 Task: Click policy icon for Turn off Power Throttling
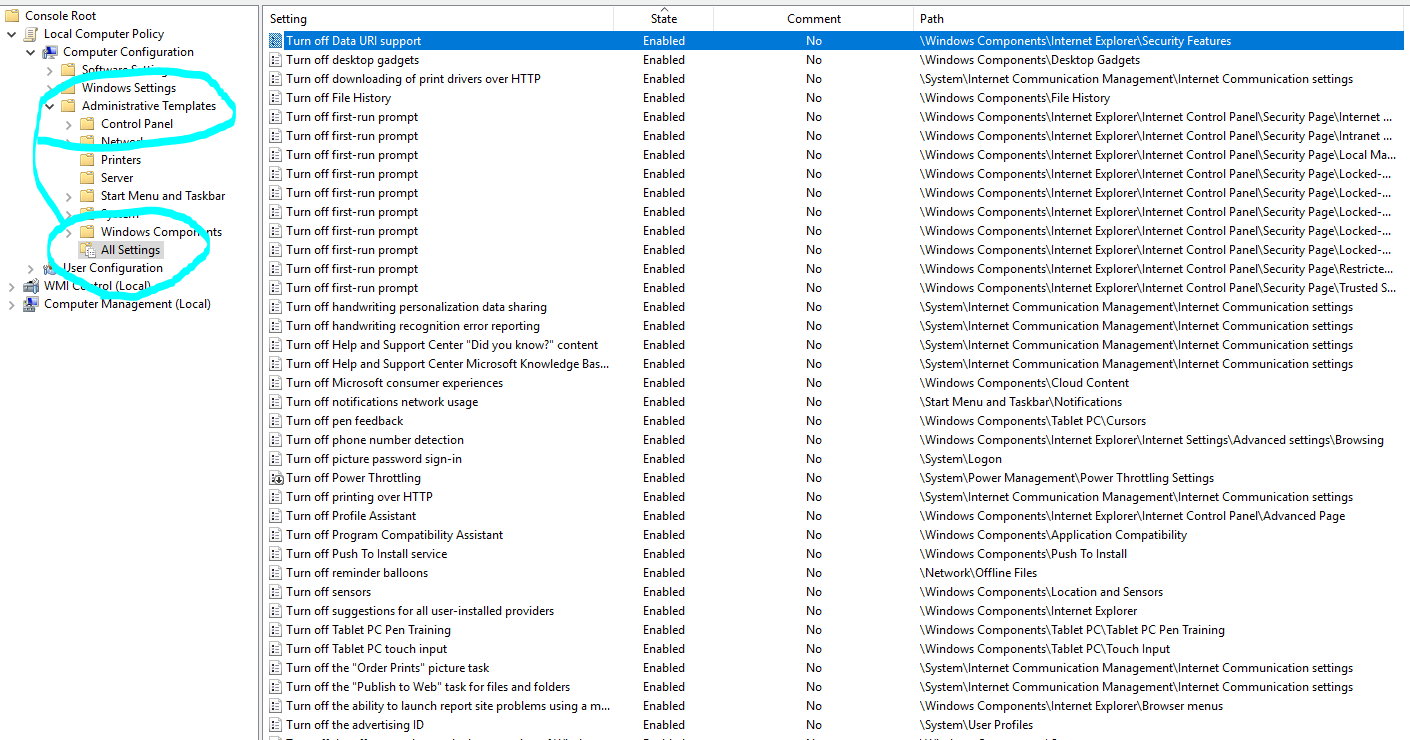click(x=277, y=478)
